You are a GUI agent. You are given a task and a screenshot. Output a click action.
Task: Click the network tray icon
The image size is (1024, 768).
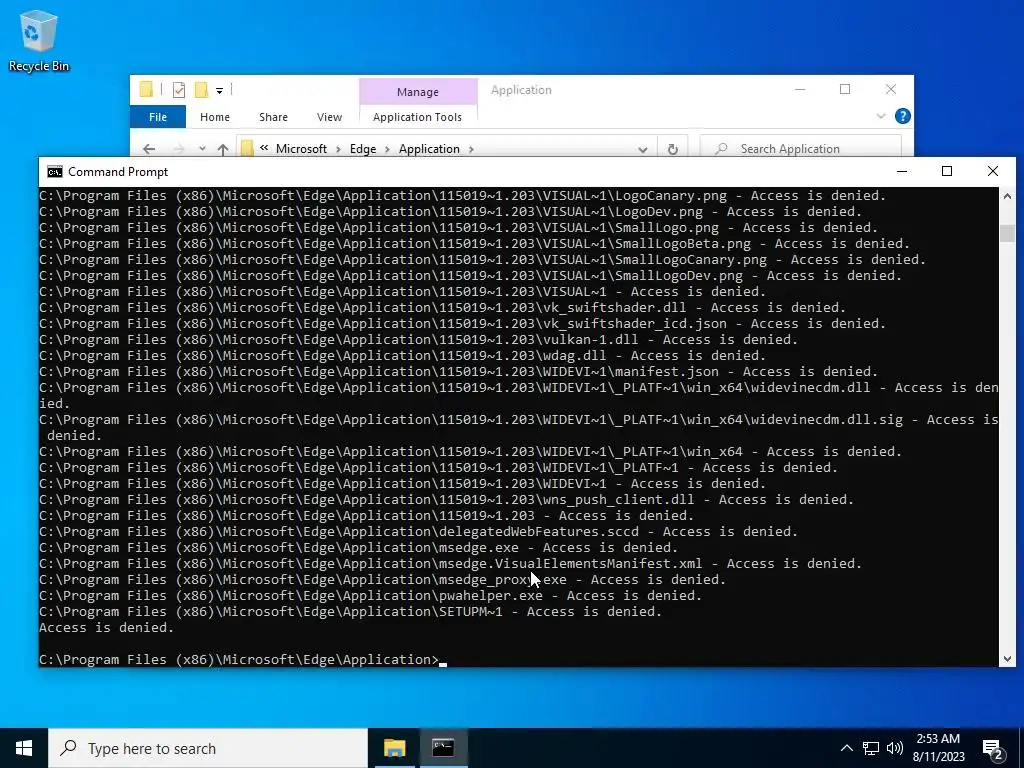[871, 748]
